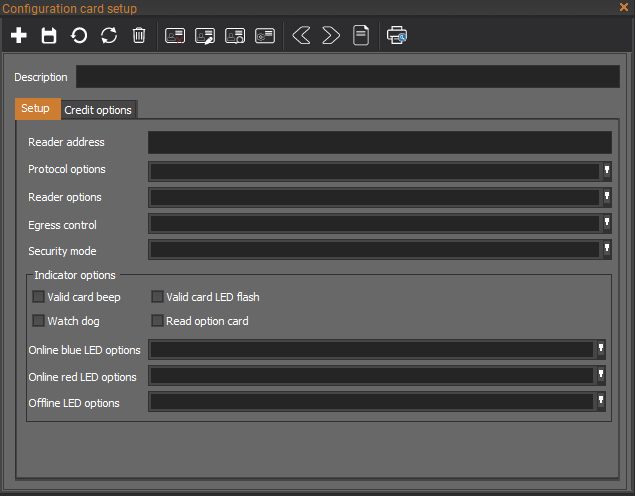Click inside the Description text field
Screen dimensions: 635x496
click(347, 77)
